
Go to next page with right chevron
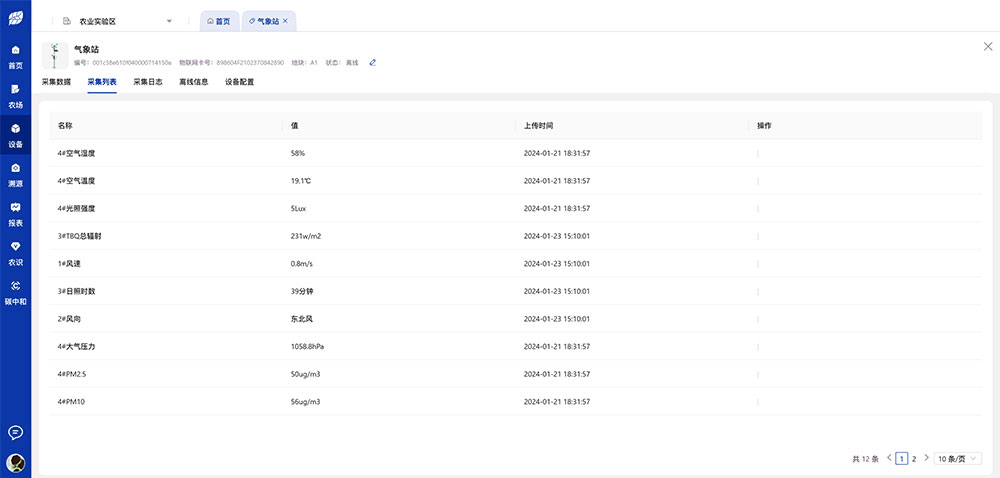[927, 458]
